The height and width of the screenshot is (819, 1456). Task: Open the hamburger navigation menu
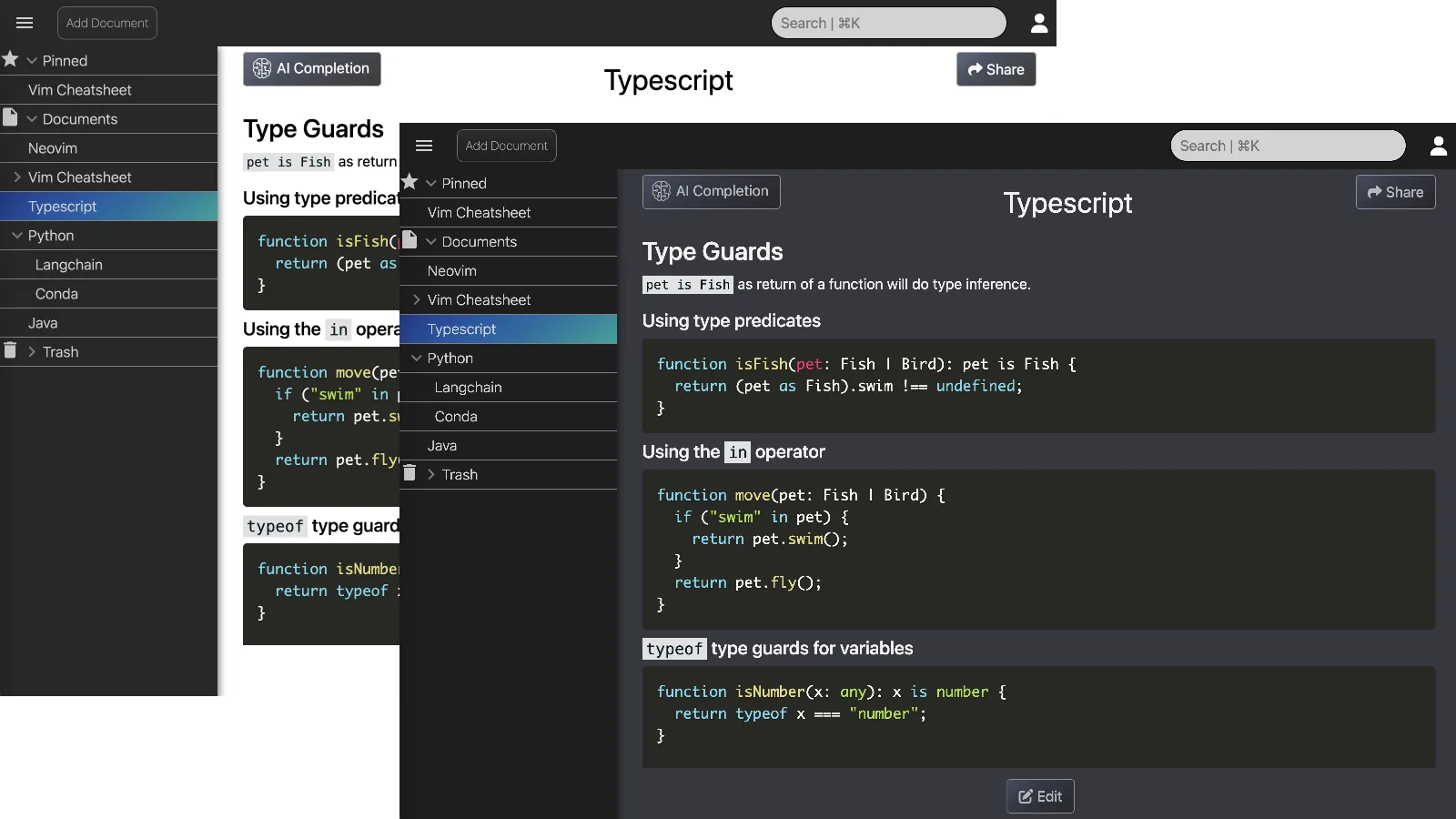tap(425, 146)
